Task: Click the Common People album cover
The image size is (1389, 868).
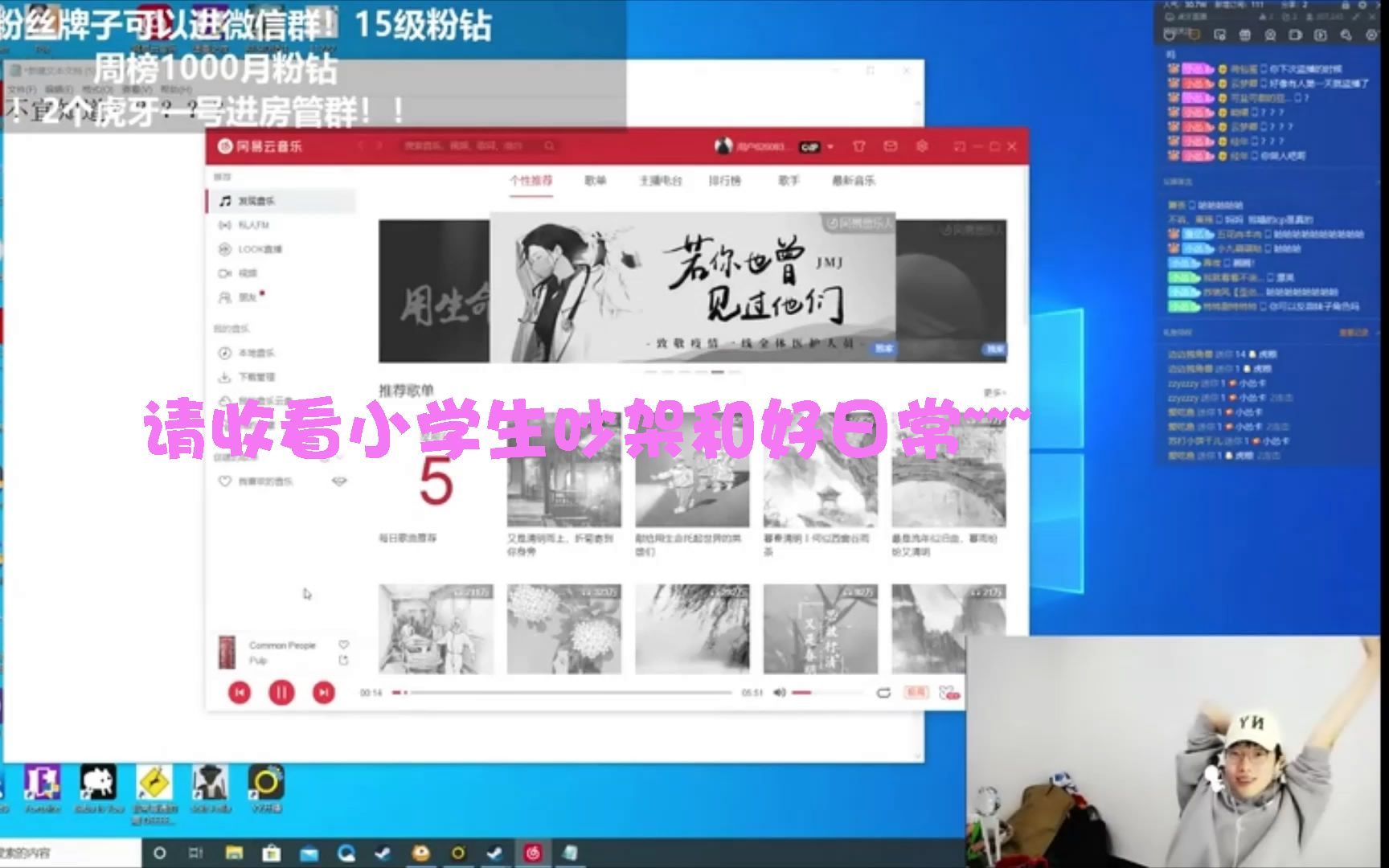Action: pyautogui.click(x=227, y=652)
